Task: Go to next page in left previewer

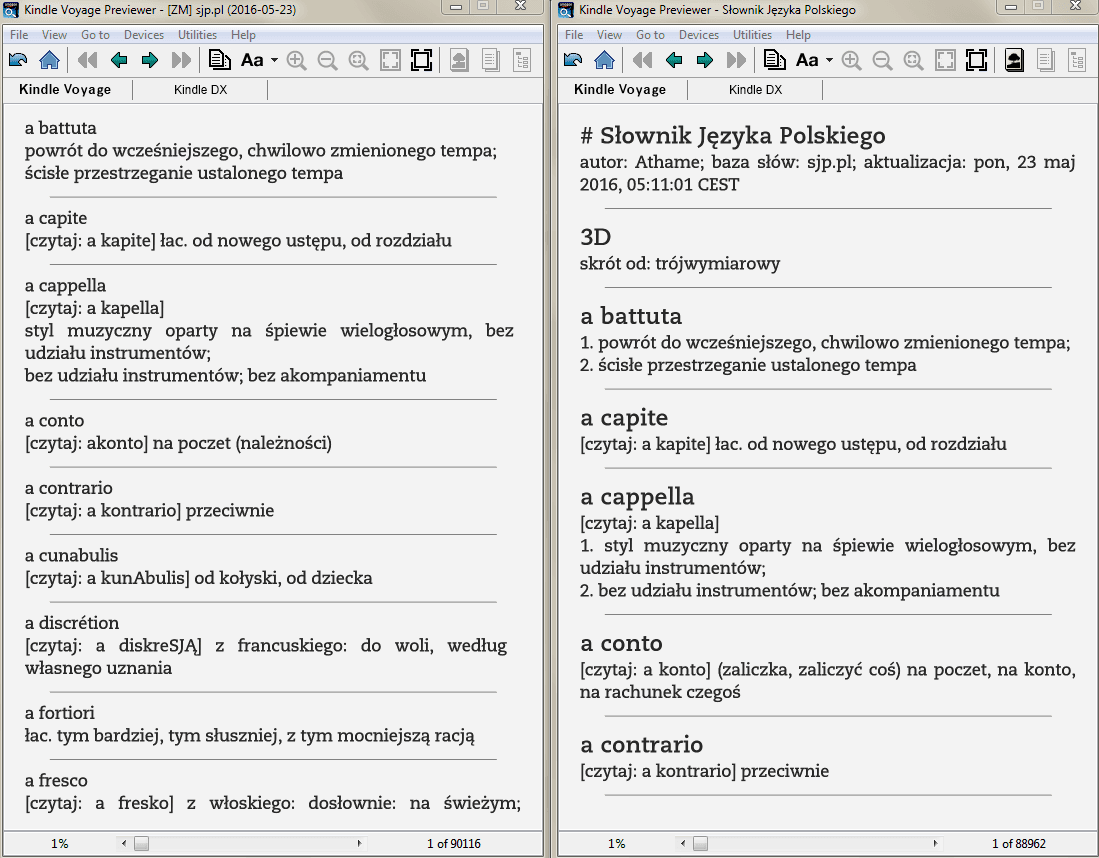Action: tap(150, 60)
